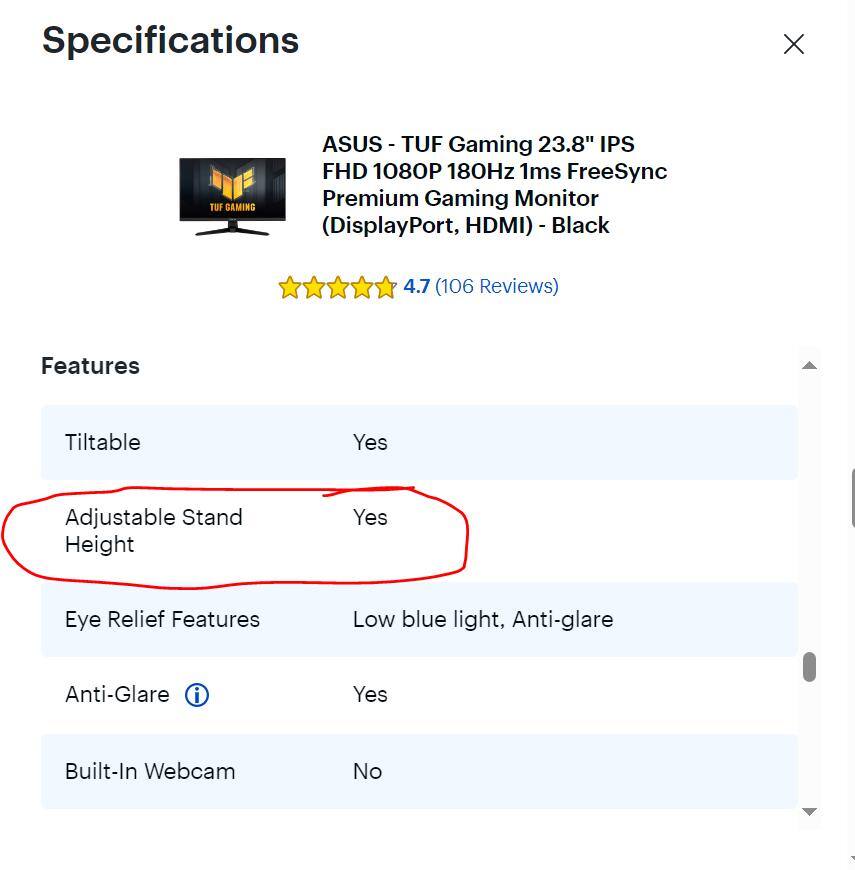The width and height of the screenshot is (855, 870).
Task: Open the 106 Reviews link
Action: pos(497,287)
